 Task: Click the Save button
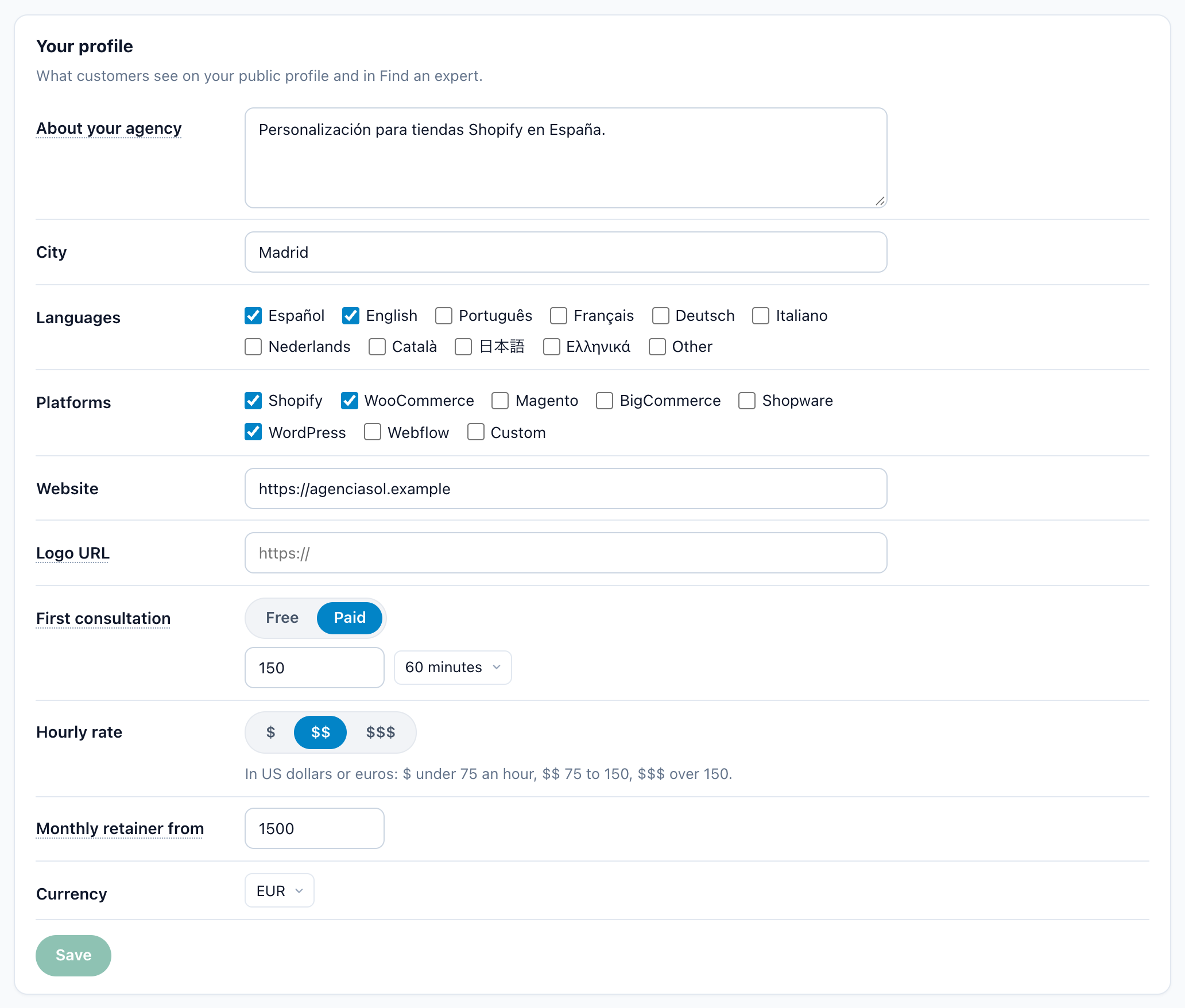pos(73,956)
